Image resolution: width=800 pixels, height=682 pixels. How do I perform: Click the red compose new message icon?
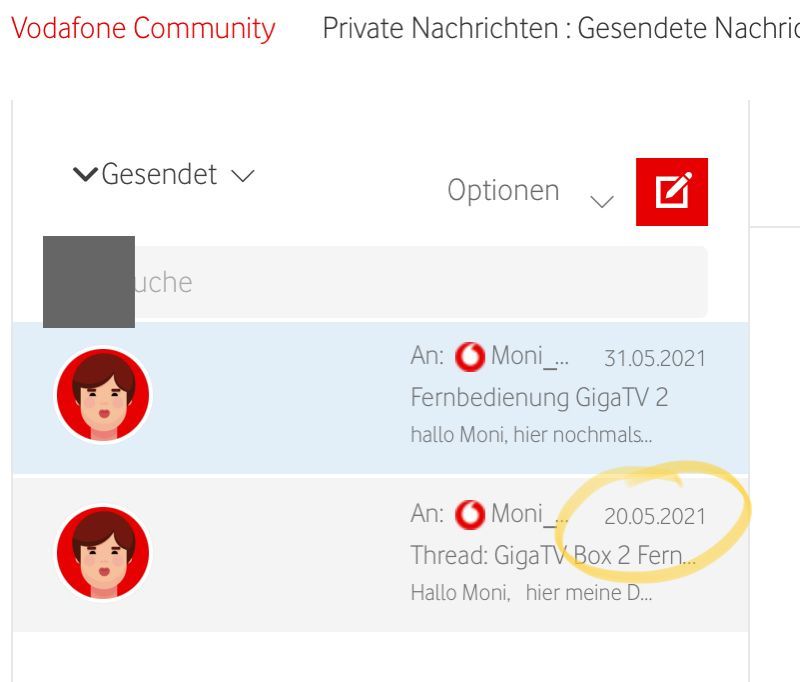tap(671, 192)
